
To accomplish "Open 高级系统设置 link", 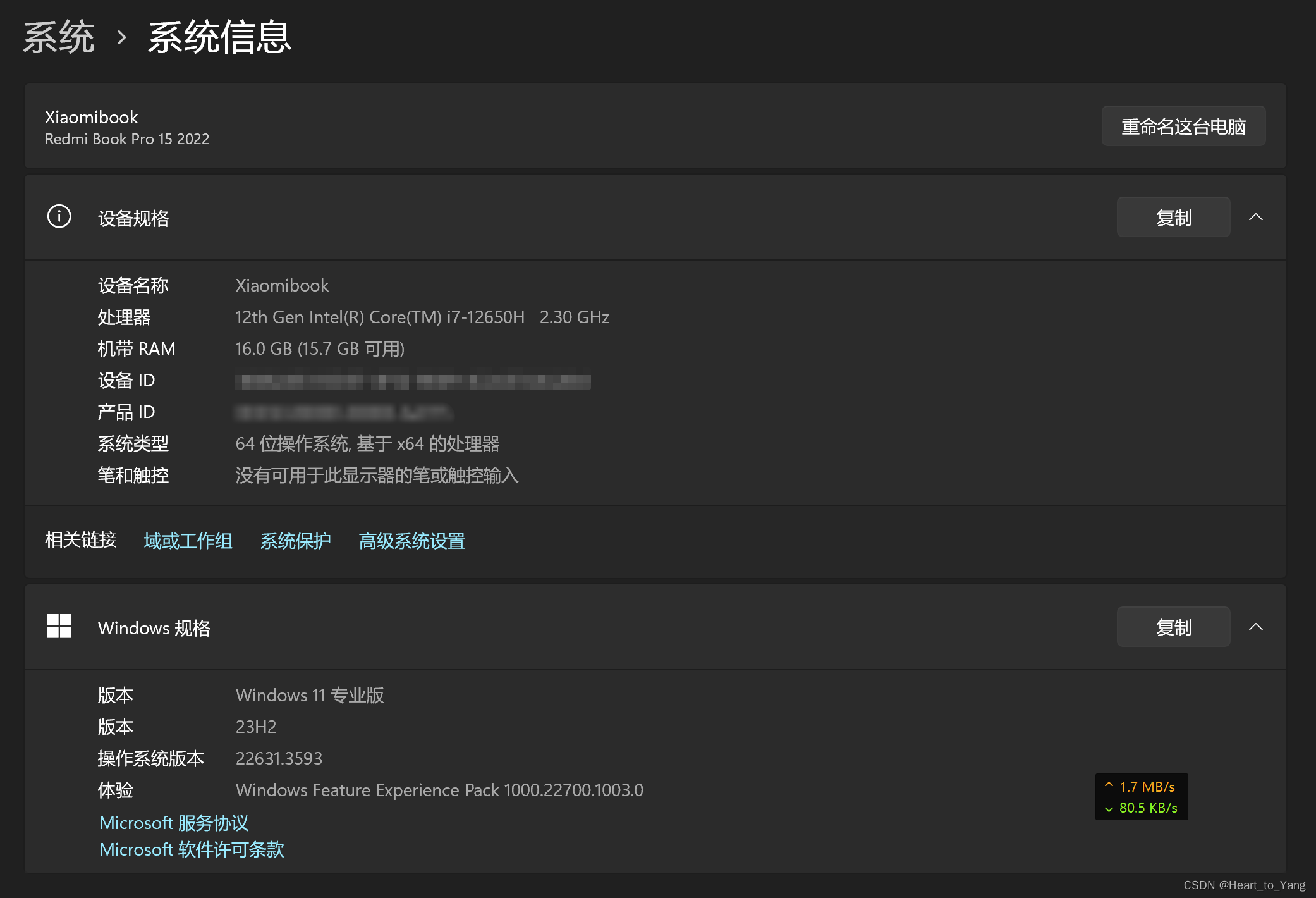I will (x=411, y=541).
